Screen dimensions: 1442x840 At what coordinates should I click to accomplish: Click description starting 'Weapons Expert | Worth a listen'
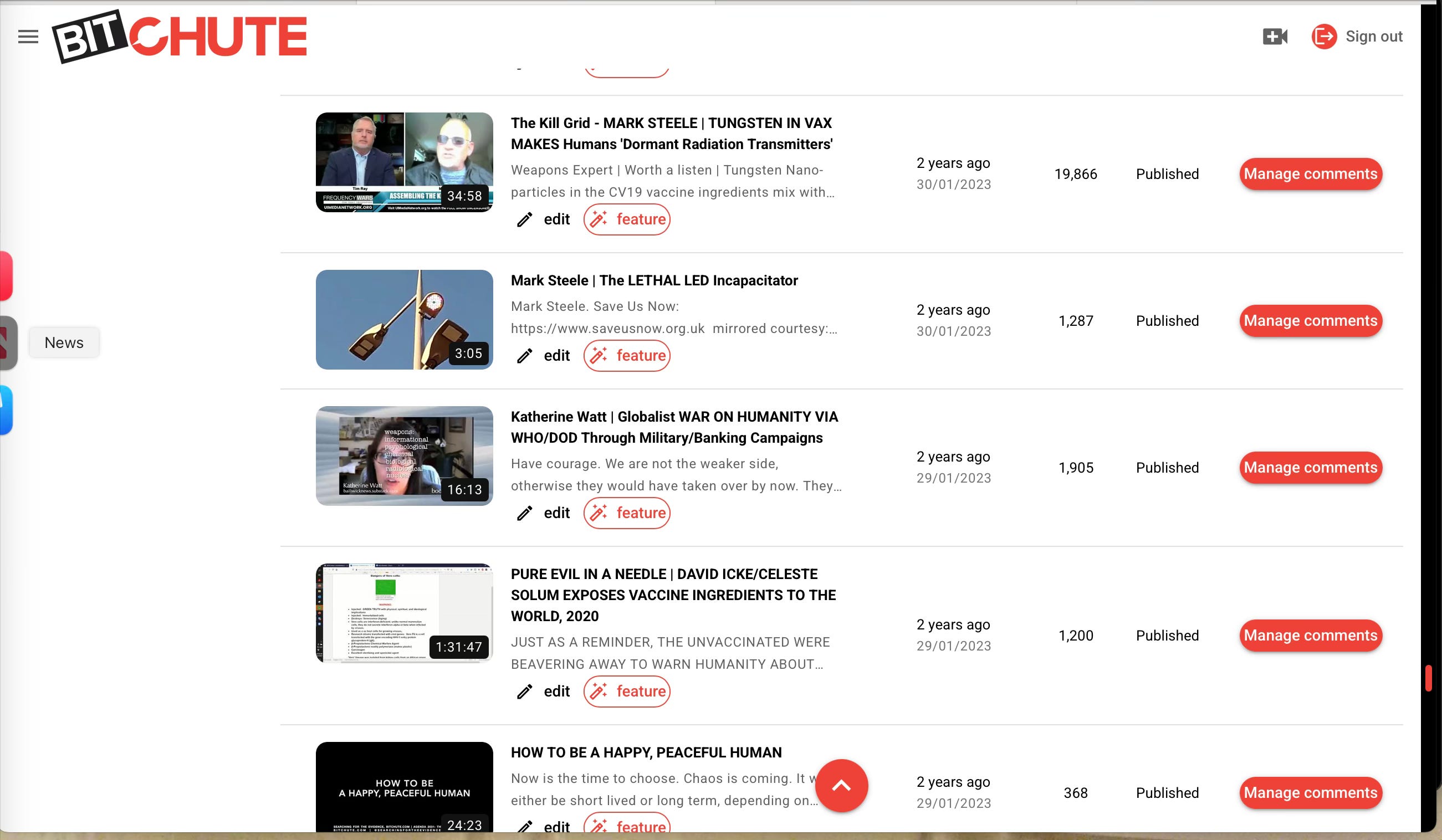pos(673,181)
